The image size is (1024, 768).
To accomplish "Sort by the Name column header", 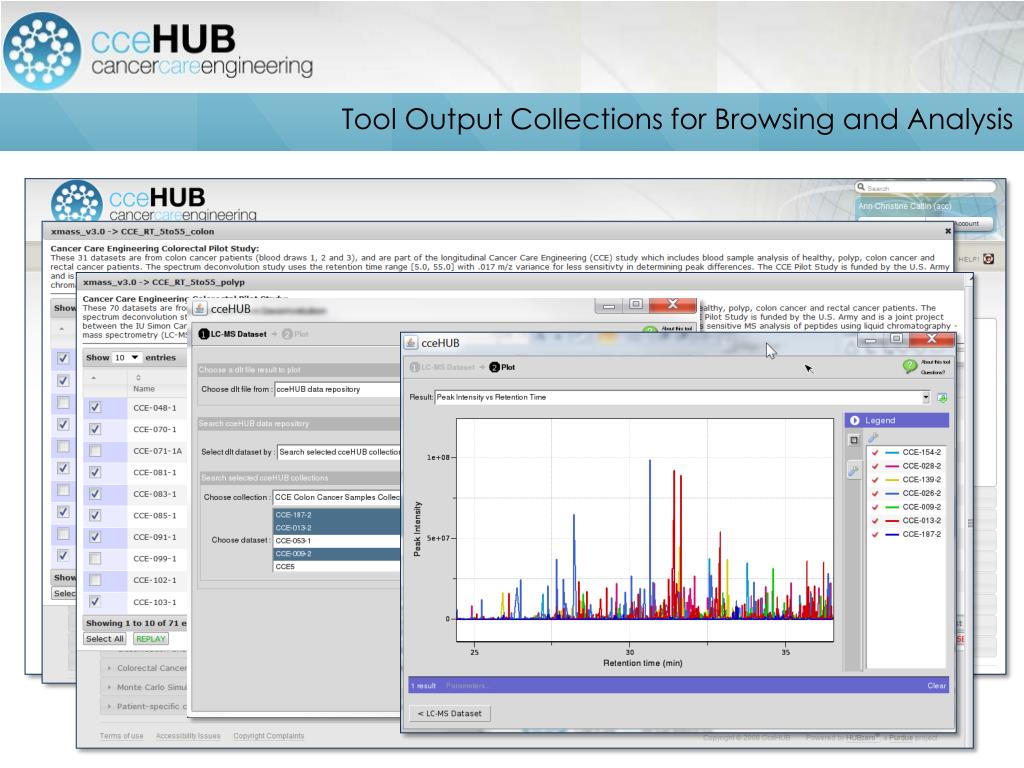I will 144,383.
